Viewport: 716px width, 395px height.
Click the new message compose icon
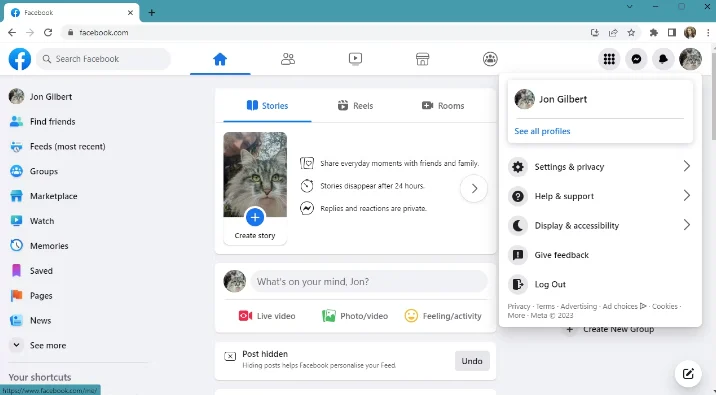coord(688,374)
